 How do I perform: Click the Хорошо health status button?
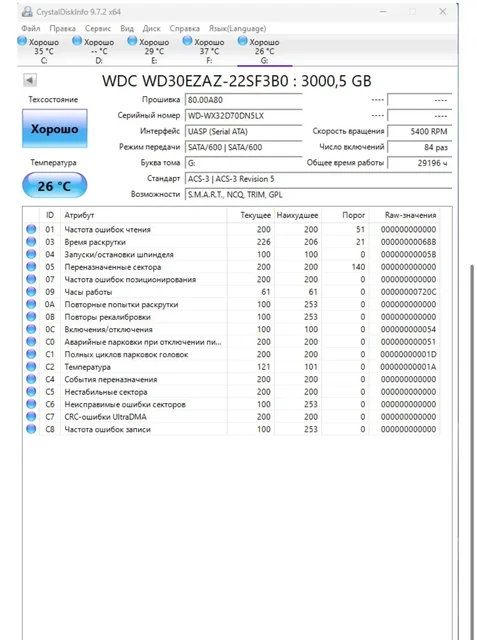(55, 129)
